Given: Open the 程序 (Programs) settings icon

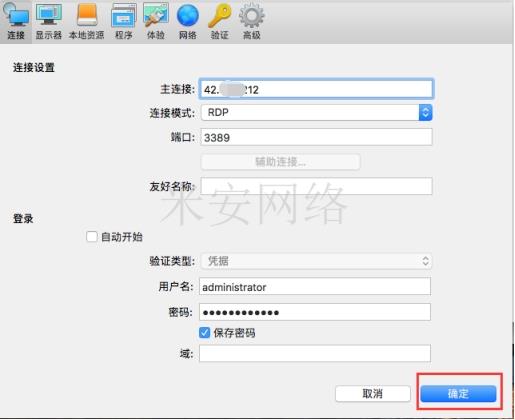Looking at the screenshot, I should click(x=124, y=21).
